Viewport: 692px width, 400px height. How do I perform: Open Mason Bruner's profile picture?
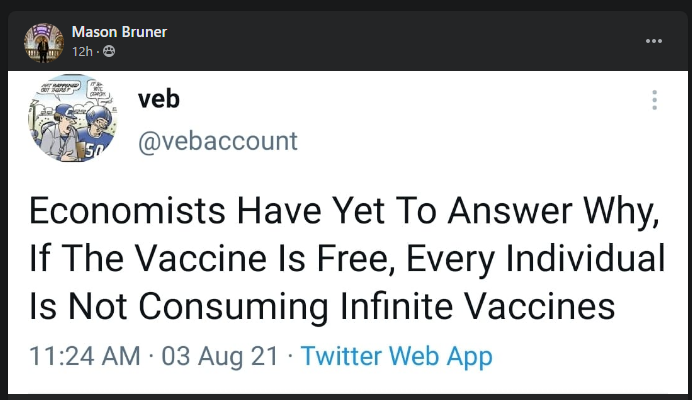[44, 43]
